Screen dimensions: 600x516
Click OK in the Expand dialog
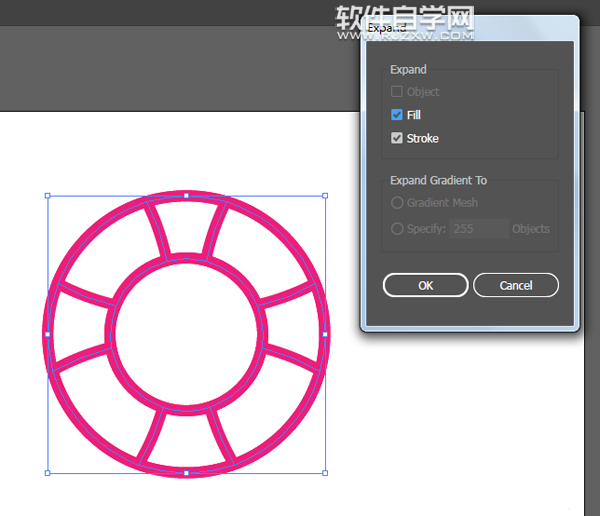click(x=425, y=285)
